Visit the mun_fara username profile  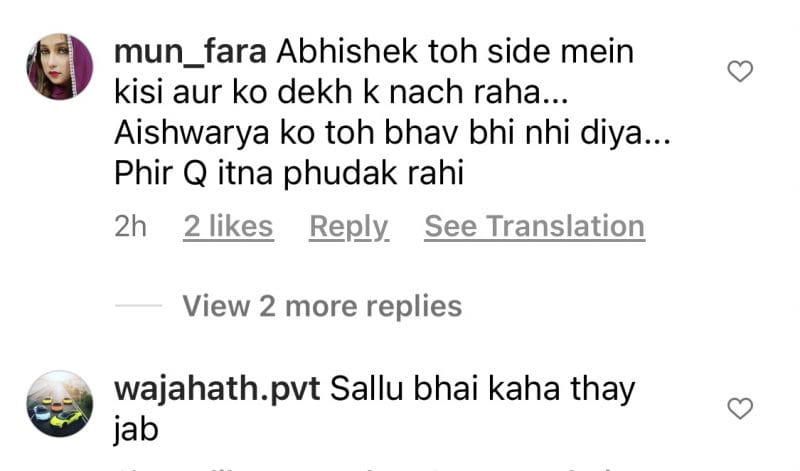pos(190,52)
